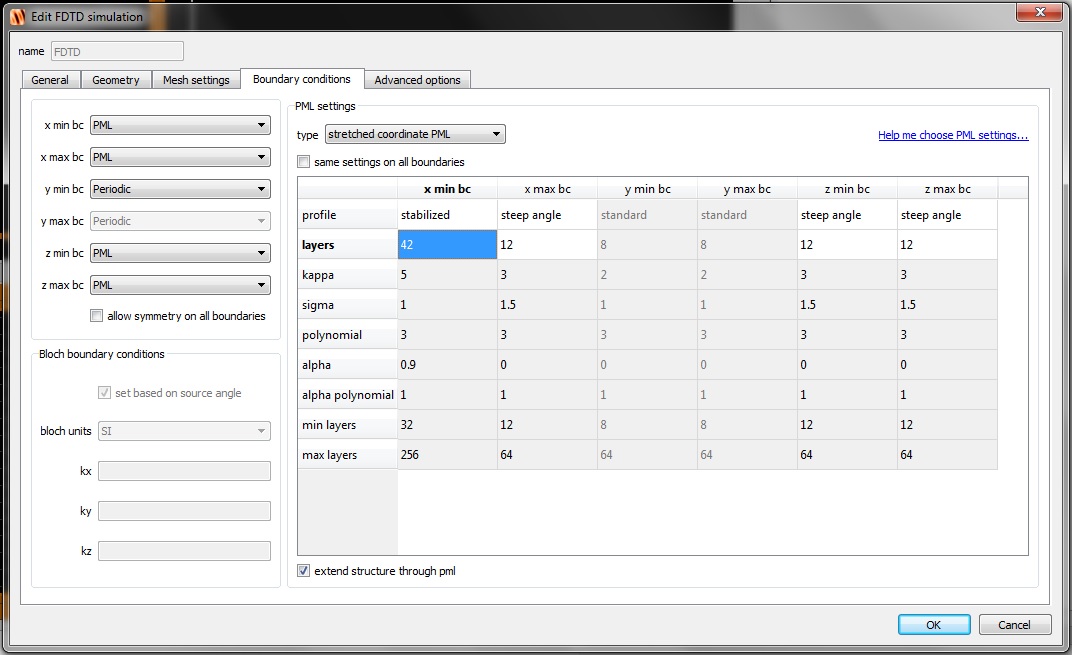The height and width of the screenshot is (655, 1072).
Task: Click the steep angle profile cell for x max bc
Action: pos(547,214)
